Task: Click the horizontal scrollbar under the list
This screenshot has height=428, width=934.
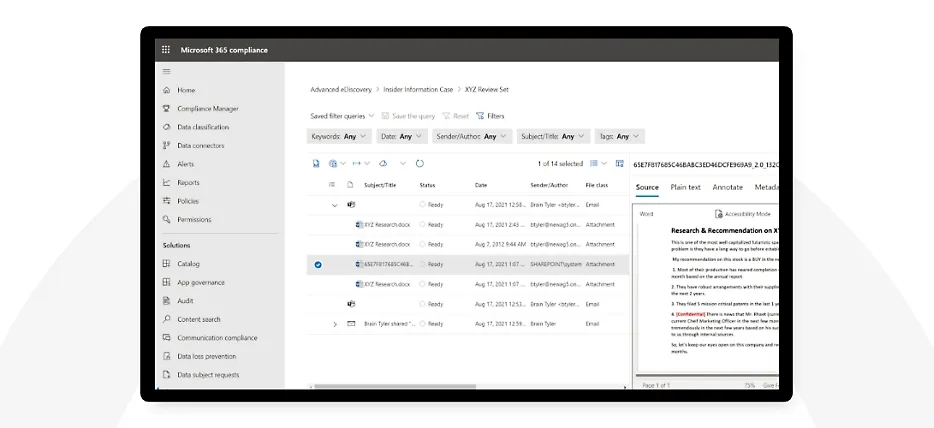Action: (x=396, y=386)
